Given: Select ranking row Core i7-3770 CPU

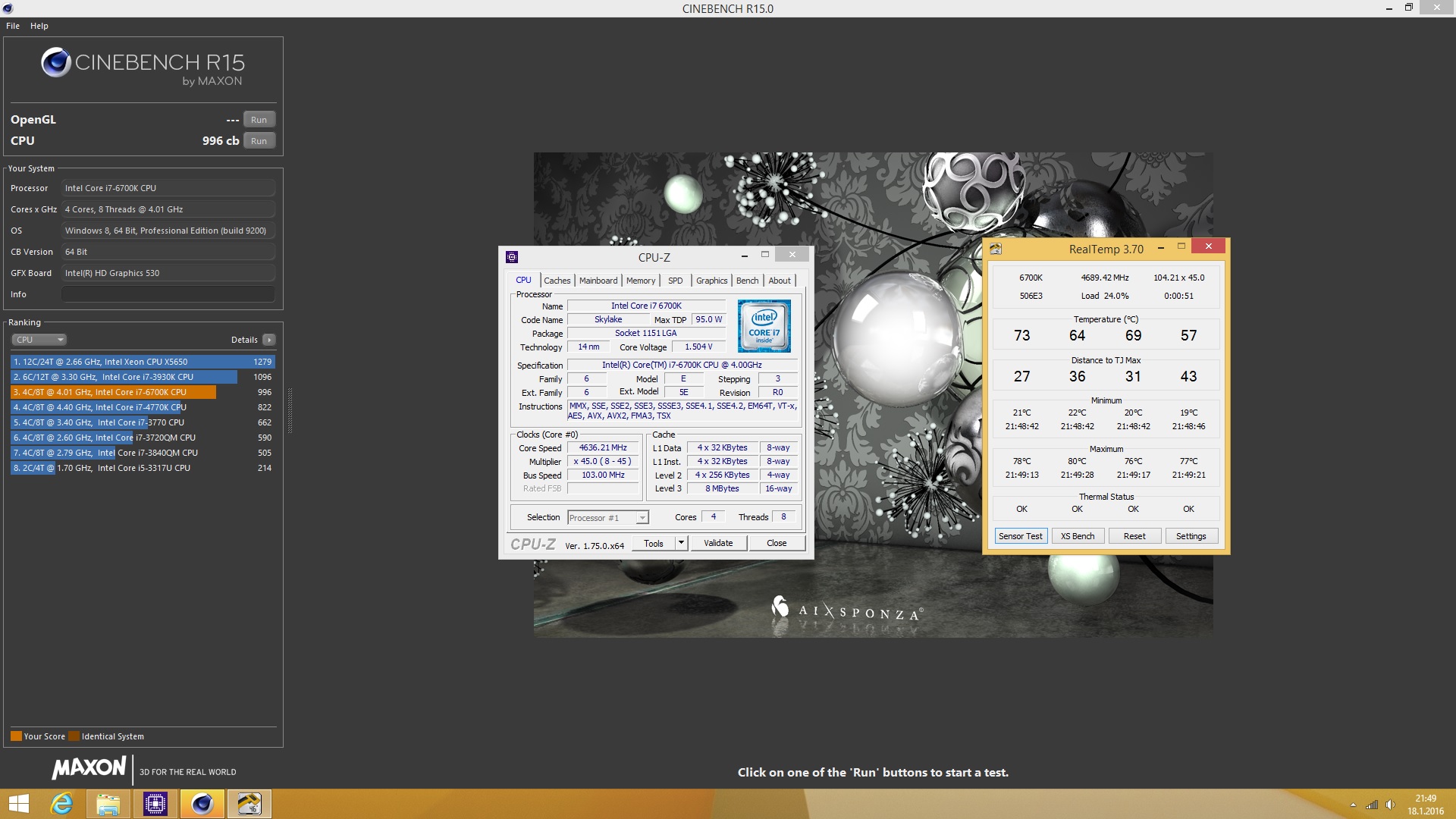Looking at the screenshot, I should click(x=143, y=422).
